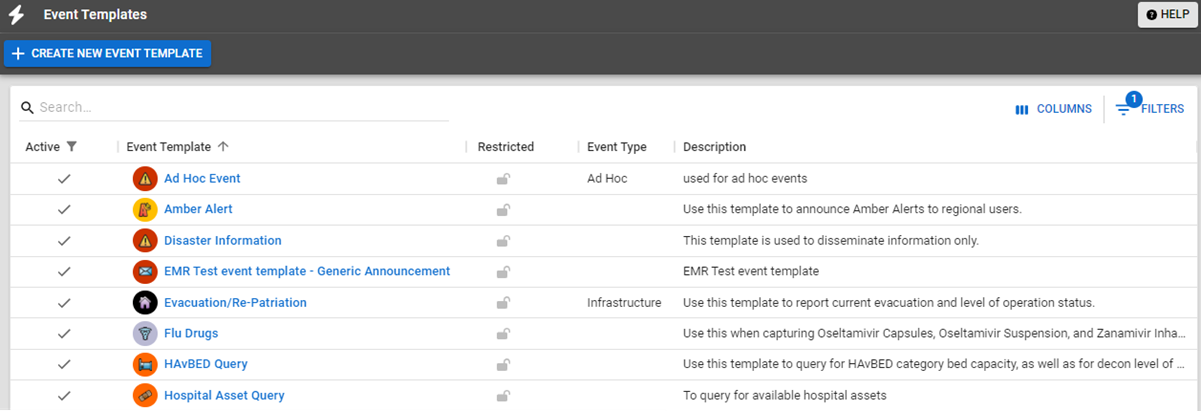Viewport: 1201px width, 411px height.
Task: Click Create New Event Template button
Action: 108,53
